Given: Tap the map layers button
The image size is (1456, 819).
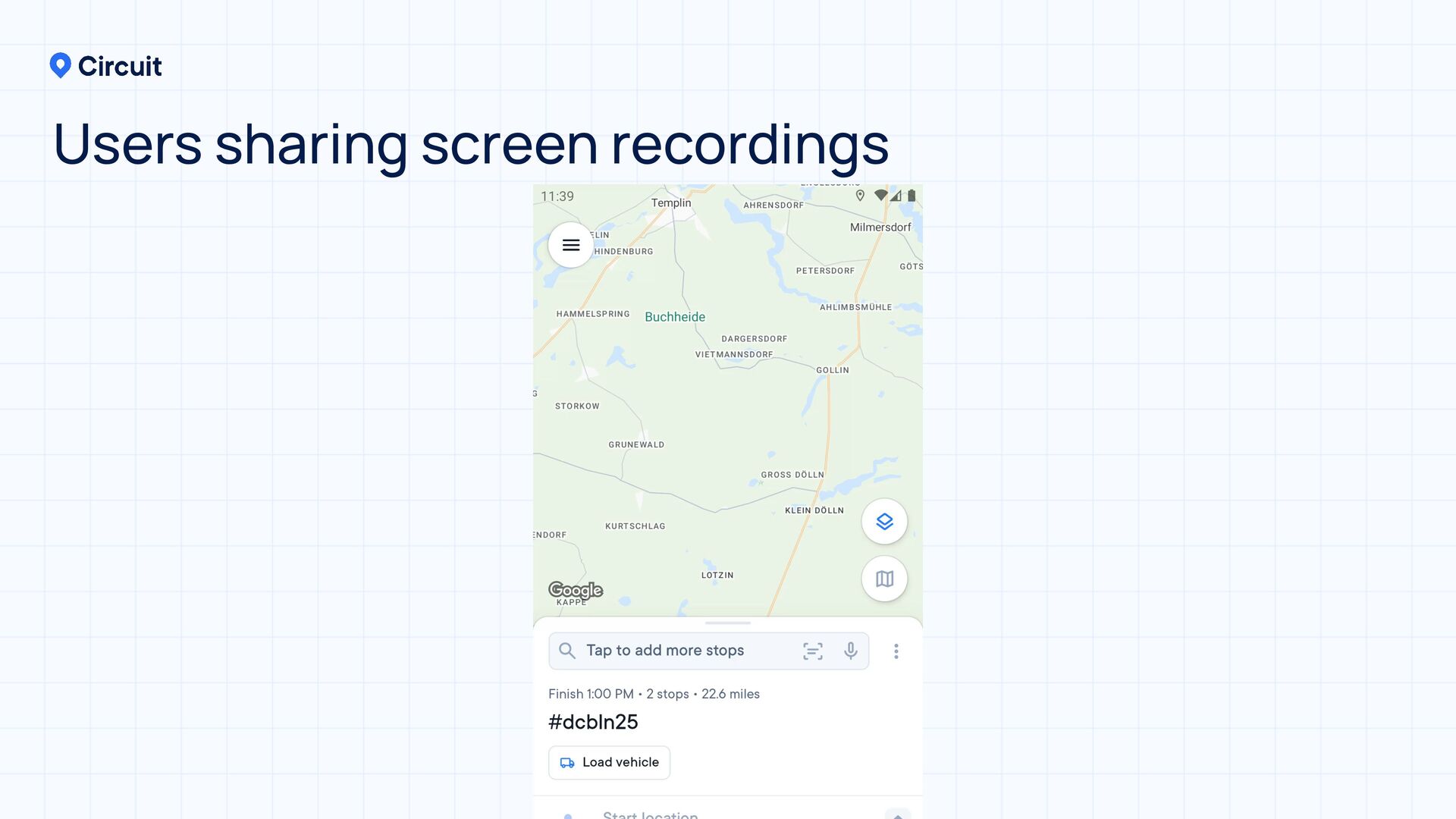Looking at the screenshot, I should (884, 522).
